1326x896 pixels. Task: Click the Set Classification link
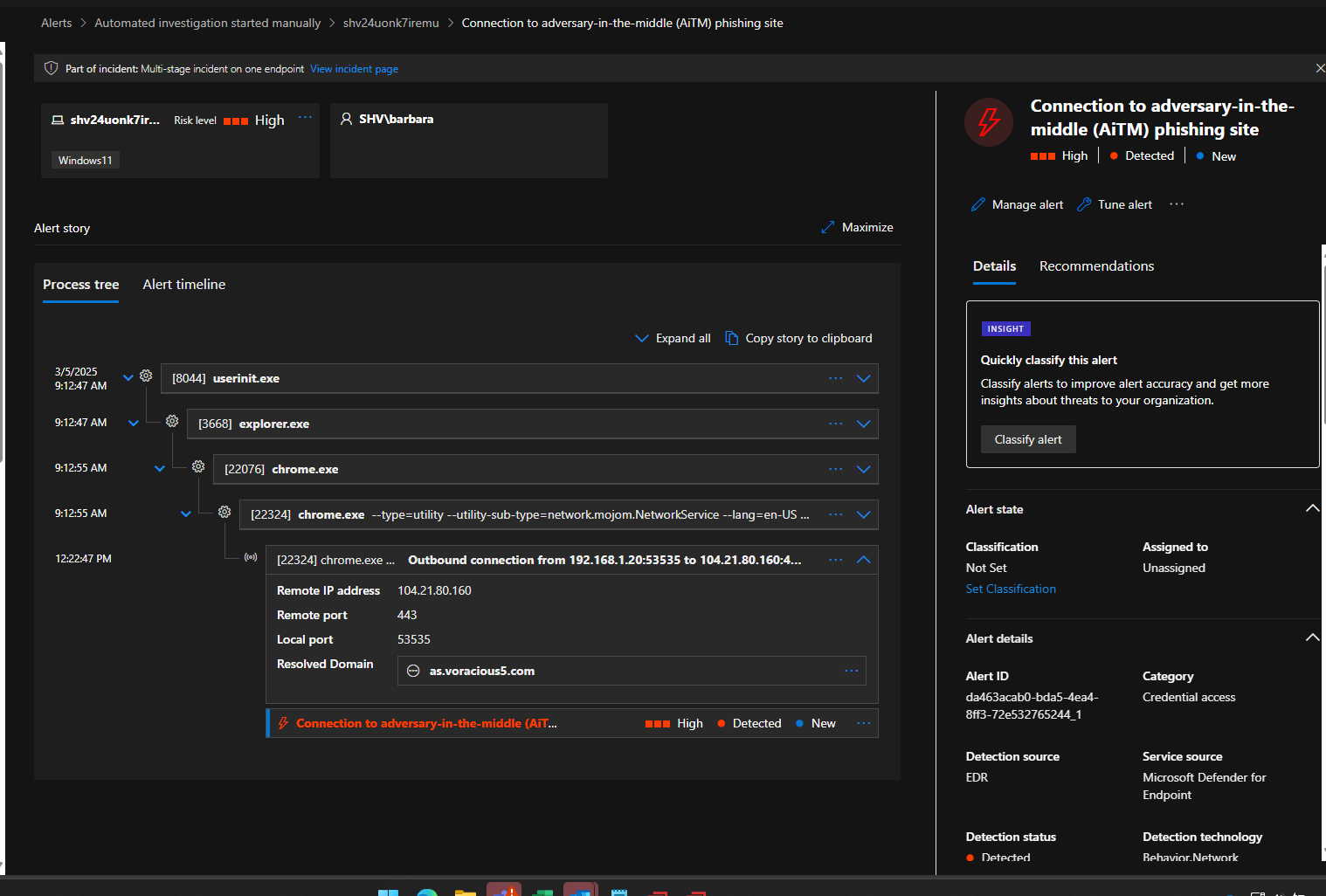click(x=1011, y=589)
